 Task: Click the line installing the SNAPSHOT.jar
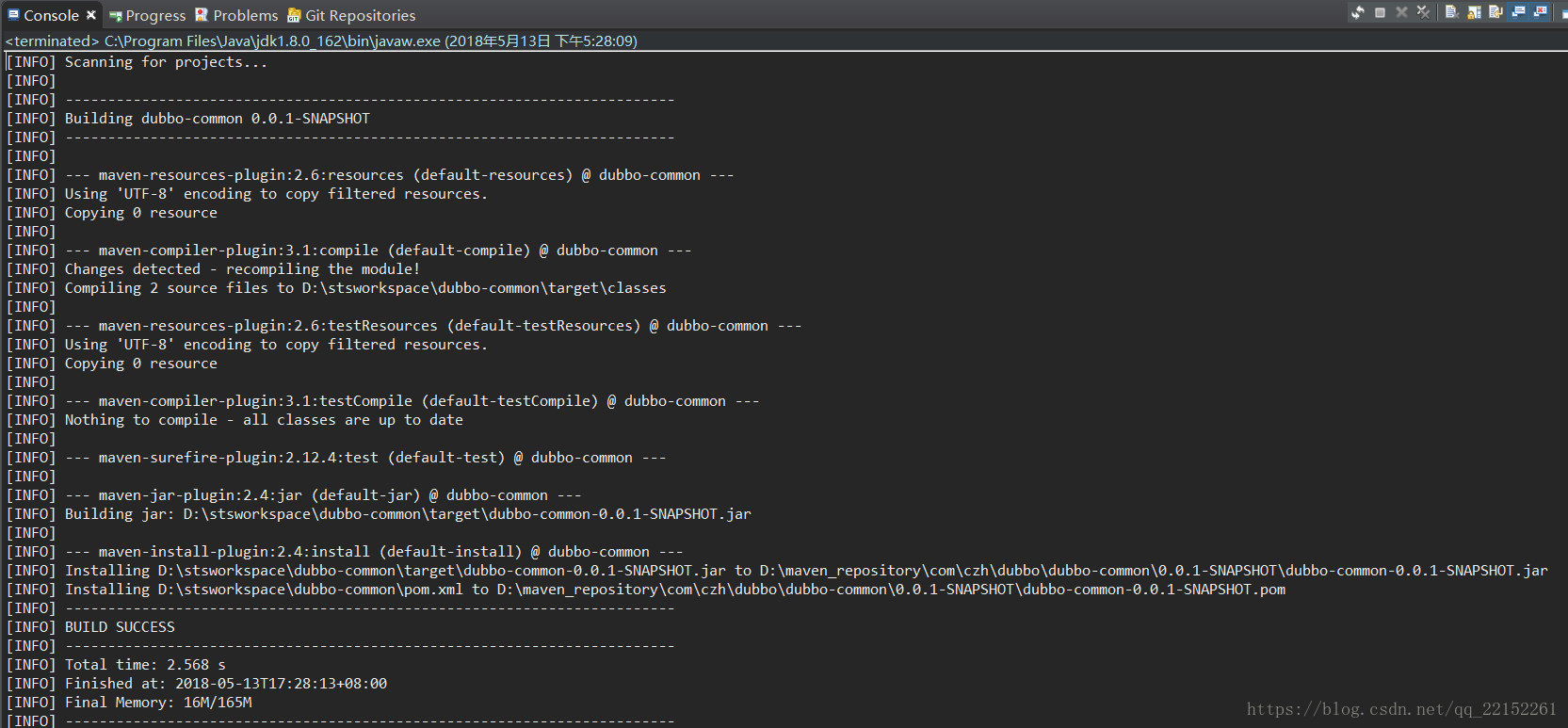click(777, 571)
